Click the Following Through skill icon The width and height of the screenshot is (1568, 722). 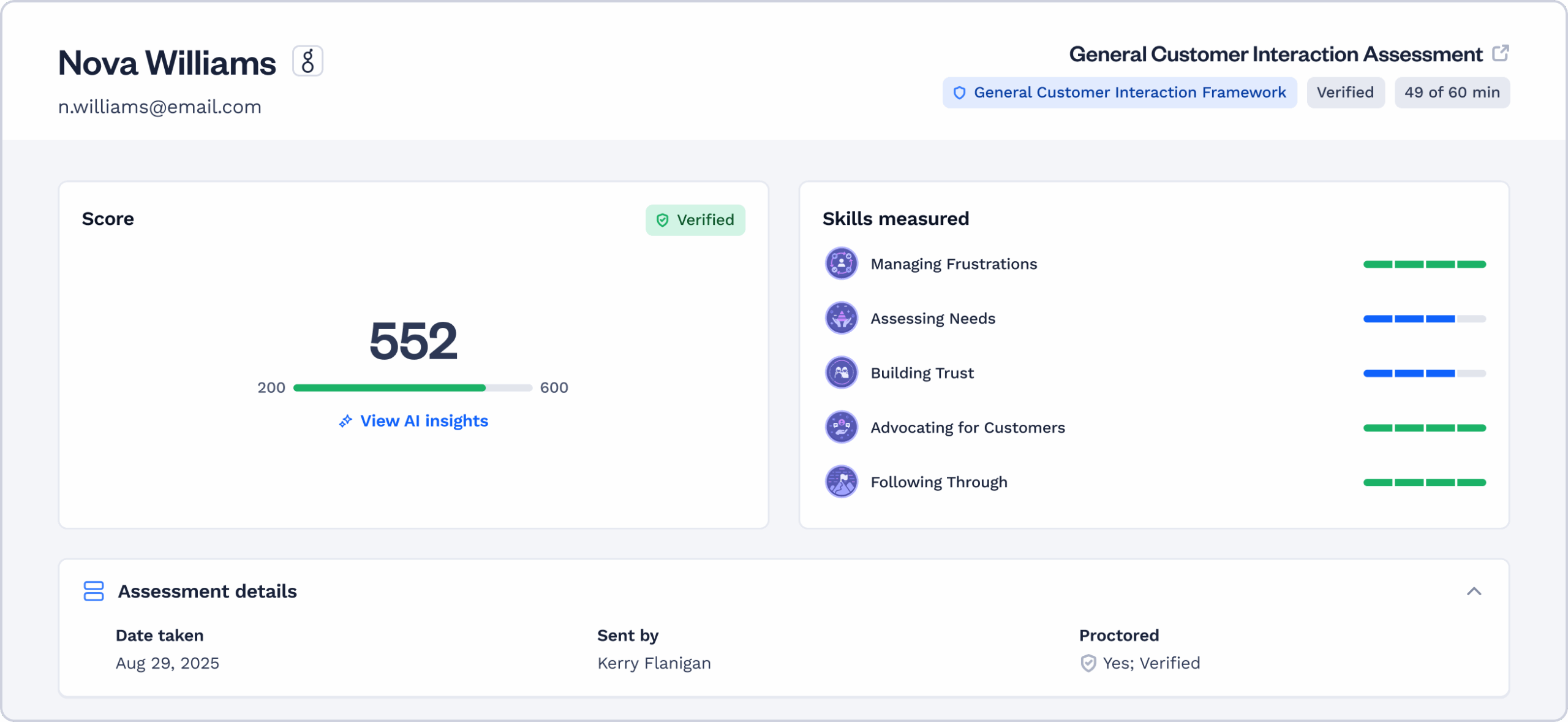point(841,482)
